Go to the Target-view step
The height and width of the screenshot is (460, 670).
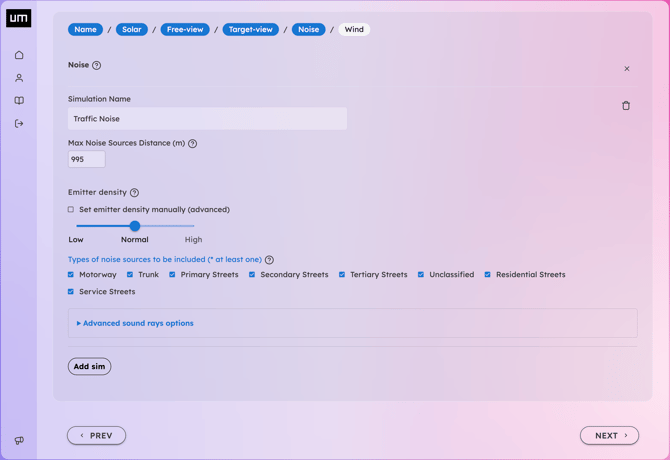click(x=250, y=29)
